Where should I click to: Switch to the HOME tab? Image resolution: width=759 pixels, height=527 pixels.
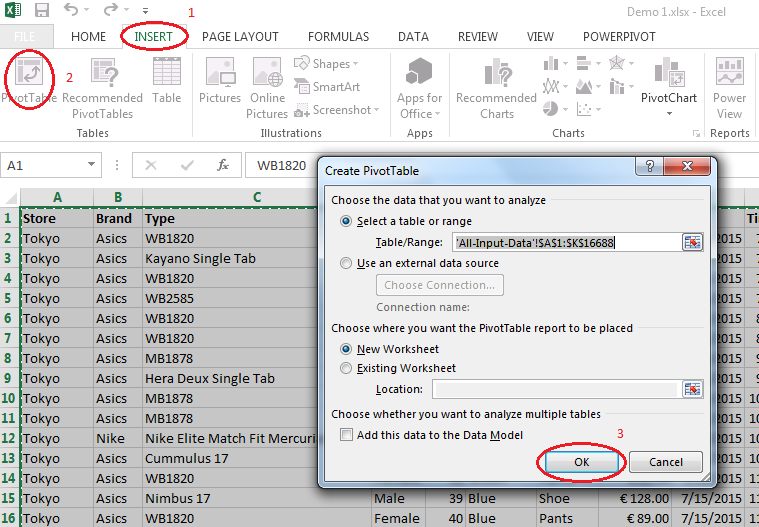tap(88, 37)
